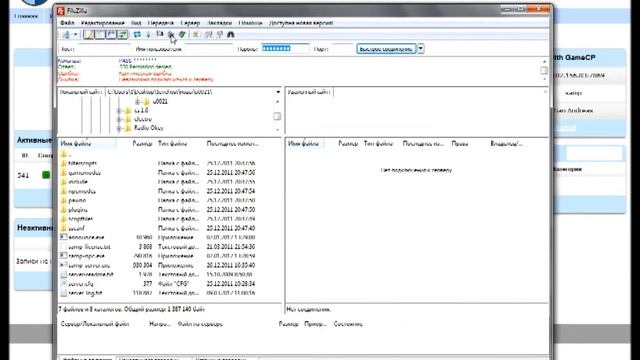
Task: Select the filterscripts folder row
Action: point(169,163)
